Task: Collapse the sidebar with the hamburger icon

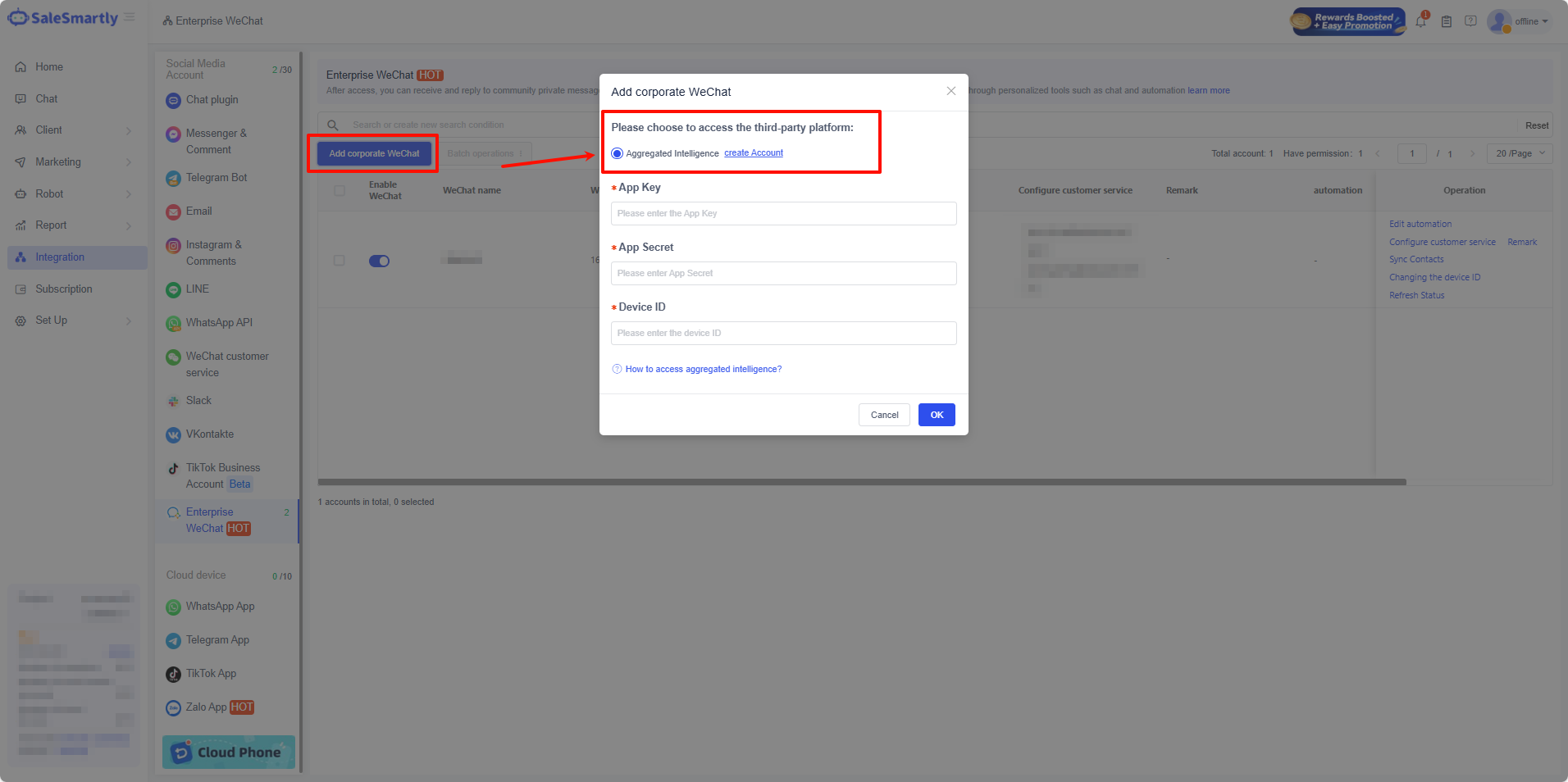Action: click(x=130, y=17)
